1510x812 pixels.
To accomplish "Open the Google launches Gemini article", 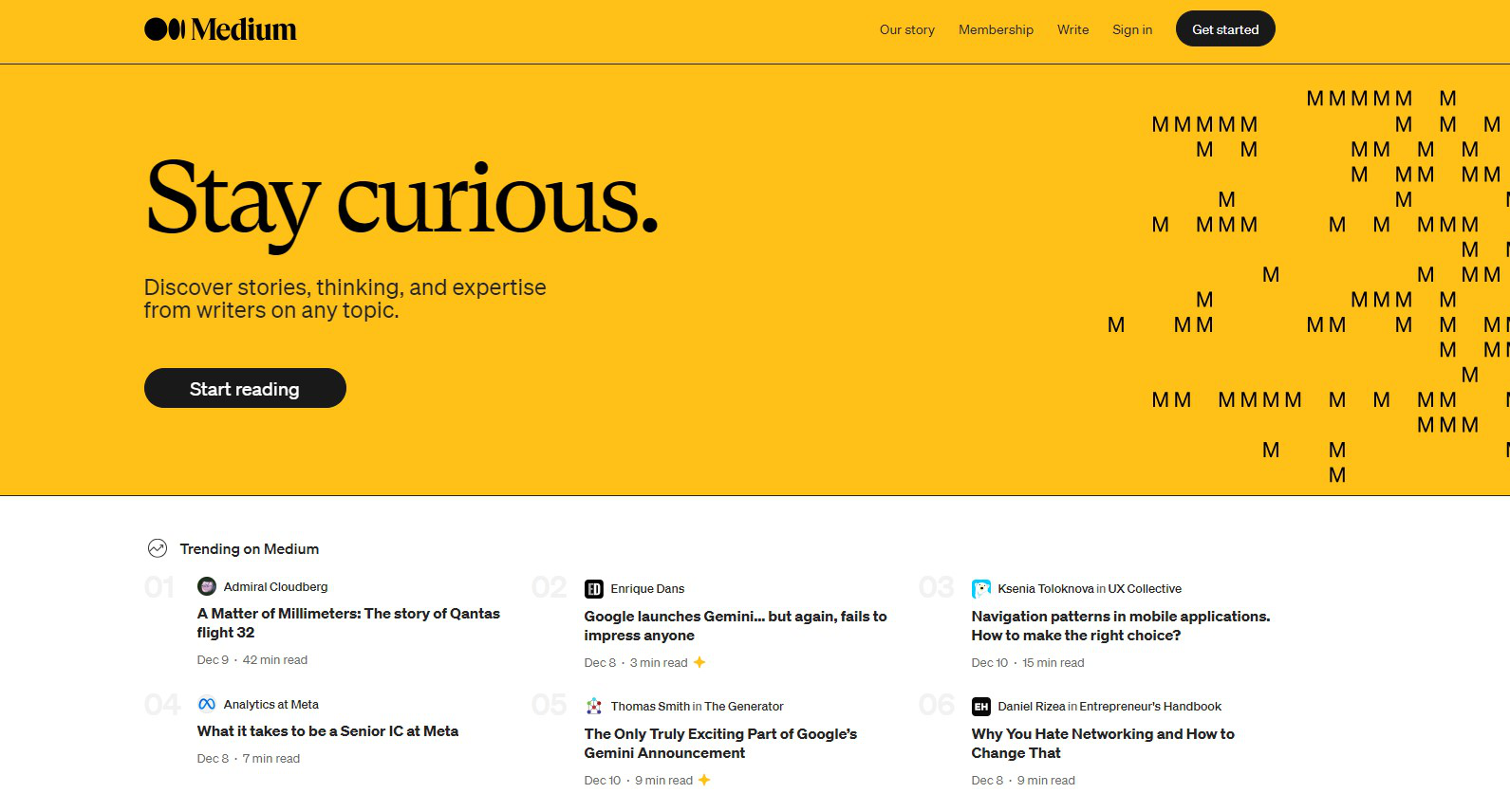I will tap(736, 626).
